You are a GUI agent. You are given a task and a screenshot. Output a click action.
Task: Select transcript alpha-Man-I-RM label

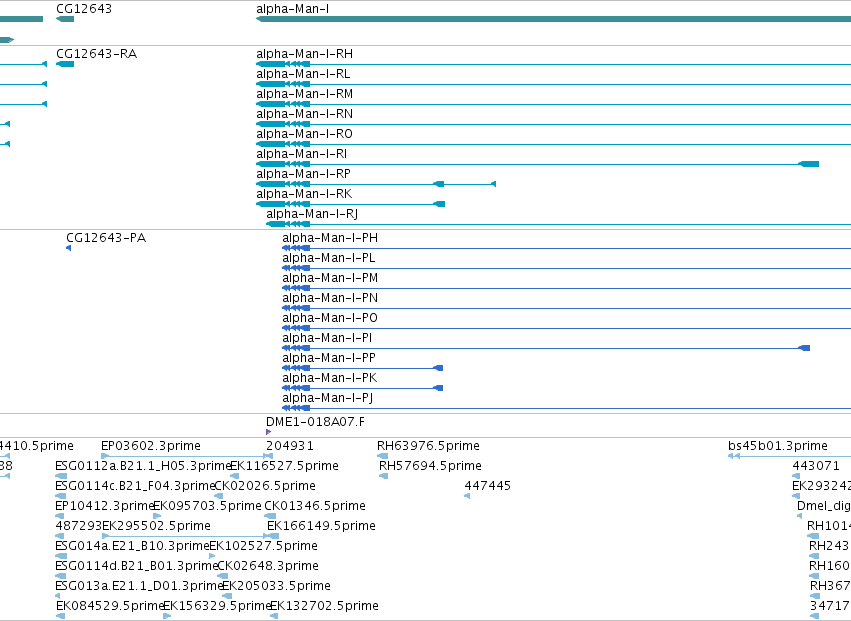(x=304, y=94)
